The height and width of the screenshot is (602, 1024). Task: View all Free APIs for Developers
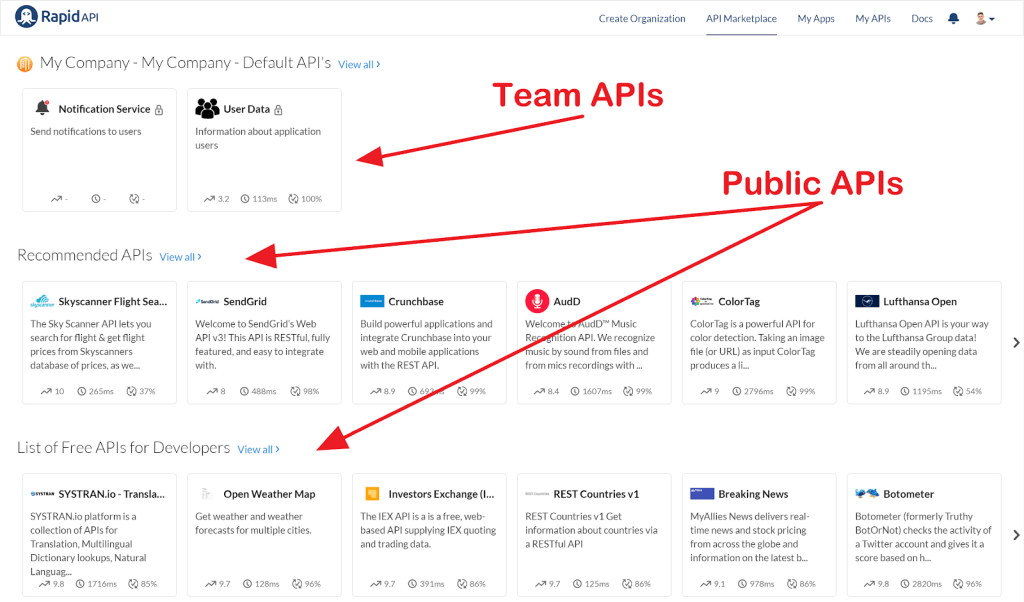pos(259,450)
